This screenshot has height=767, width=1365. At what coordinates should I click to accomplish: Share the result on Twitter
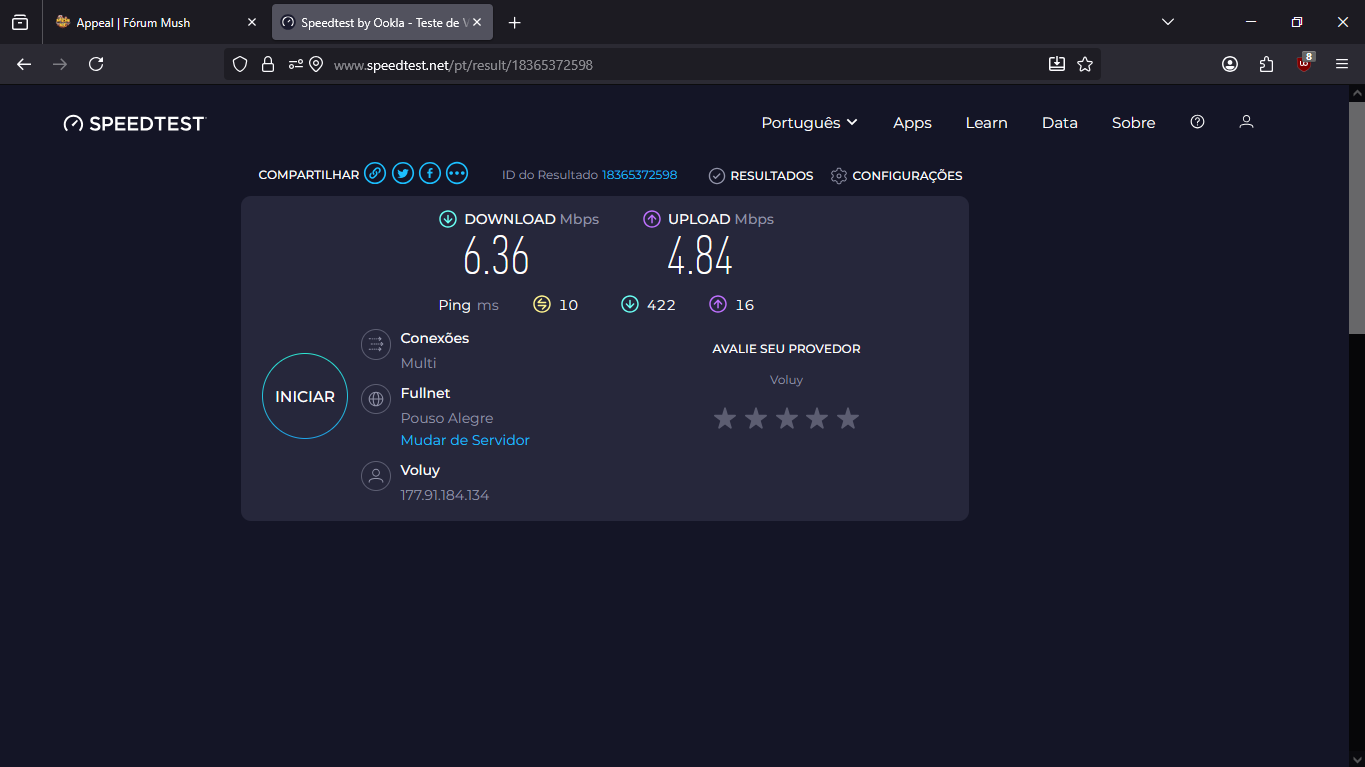pyautogui.click(x=403, y=174)
